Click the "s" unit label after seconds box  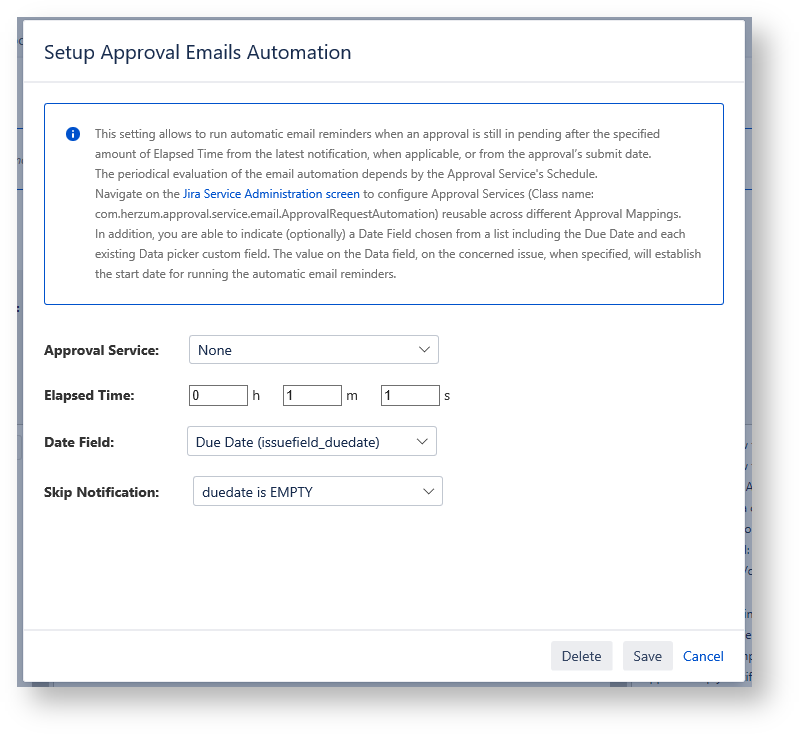[447, 396]
